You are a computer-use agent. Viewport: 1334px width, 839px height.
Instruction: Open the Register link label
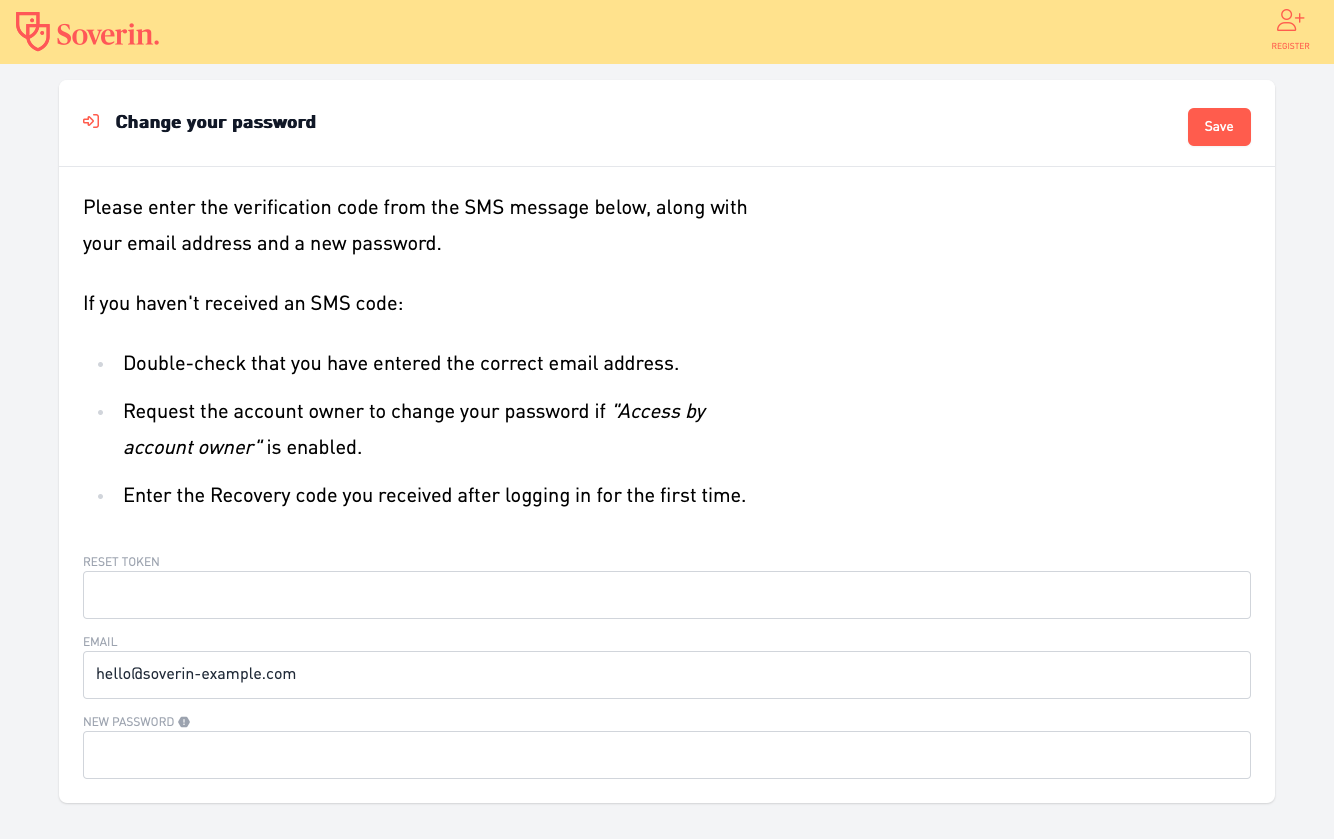(x=1290, y=46)
